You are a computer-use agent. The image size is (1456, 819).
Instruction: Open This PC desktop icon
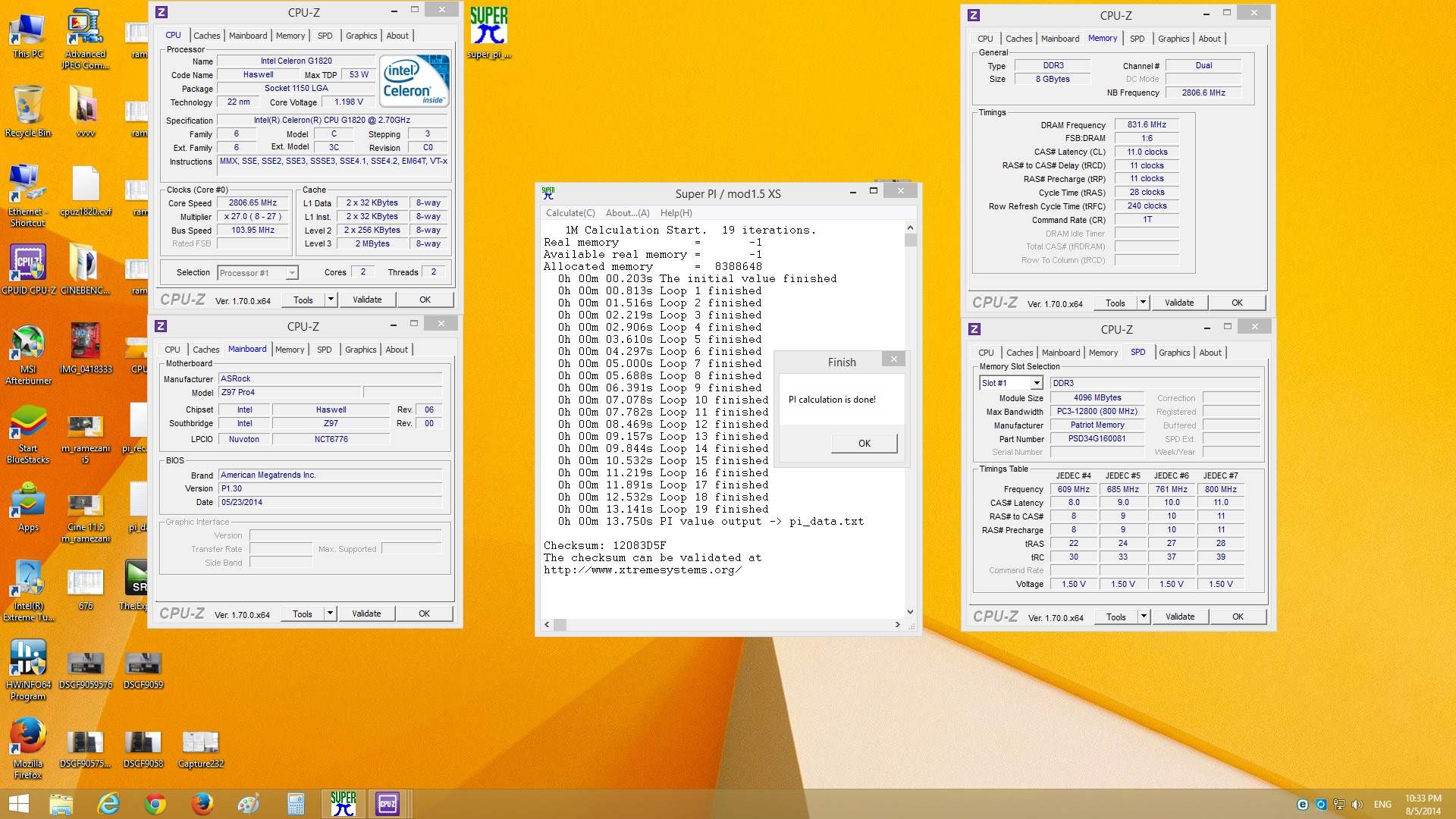tap(27, 35)
